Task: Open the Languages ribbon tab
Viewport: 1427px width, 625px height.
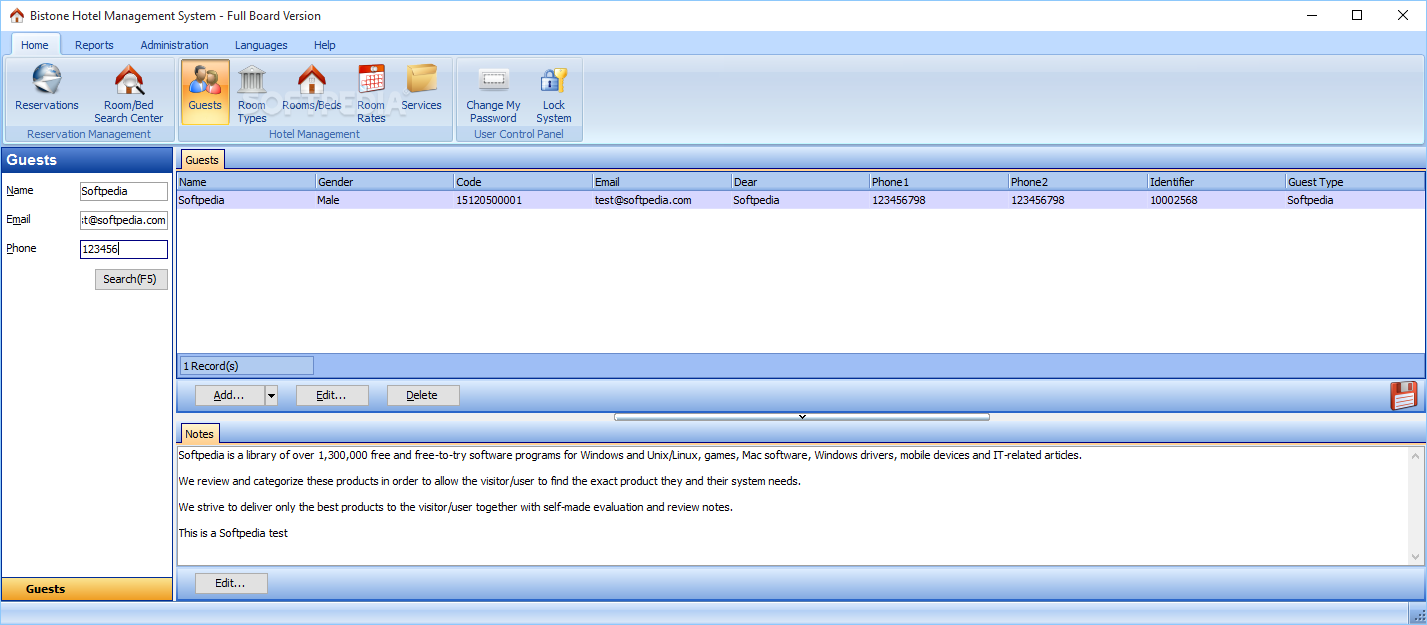Action: [261, 45]
